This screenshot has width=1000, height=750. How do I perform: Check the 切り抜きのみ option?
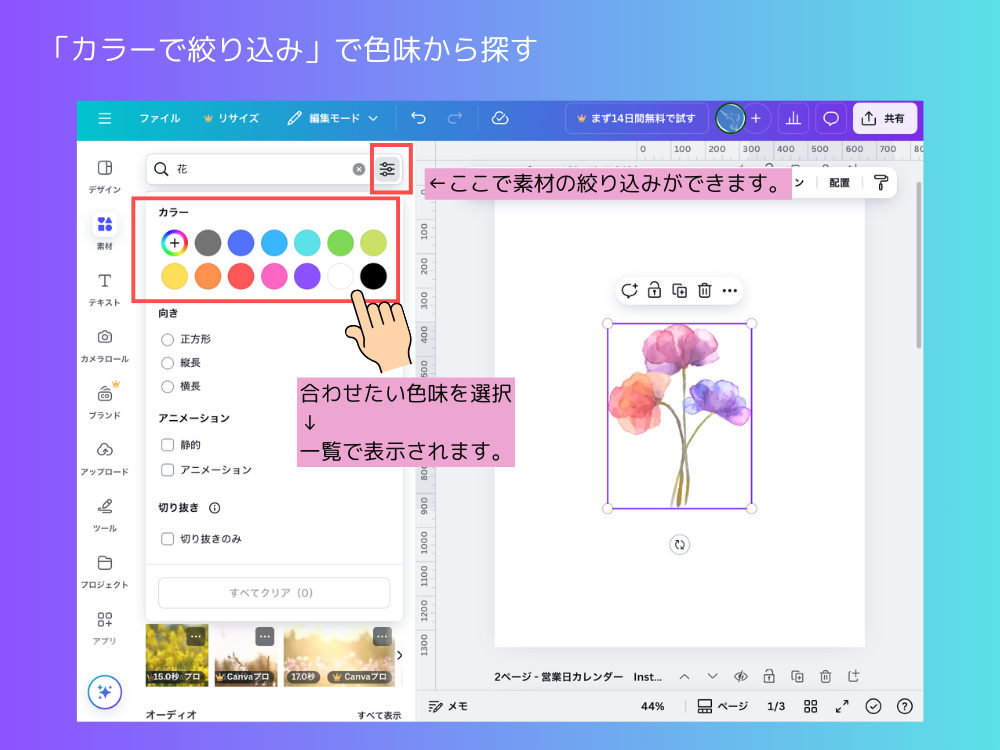tap(168, 538)
